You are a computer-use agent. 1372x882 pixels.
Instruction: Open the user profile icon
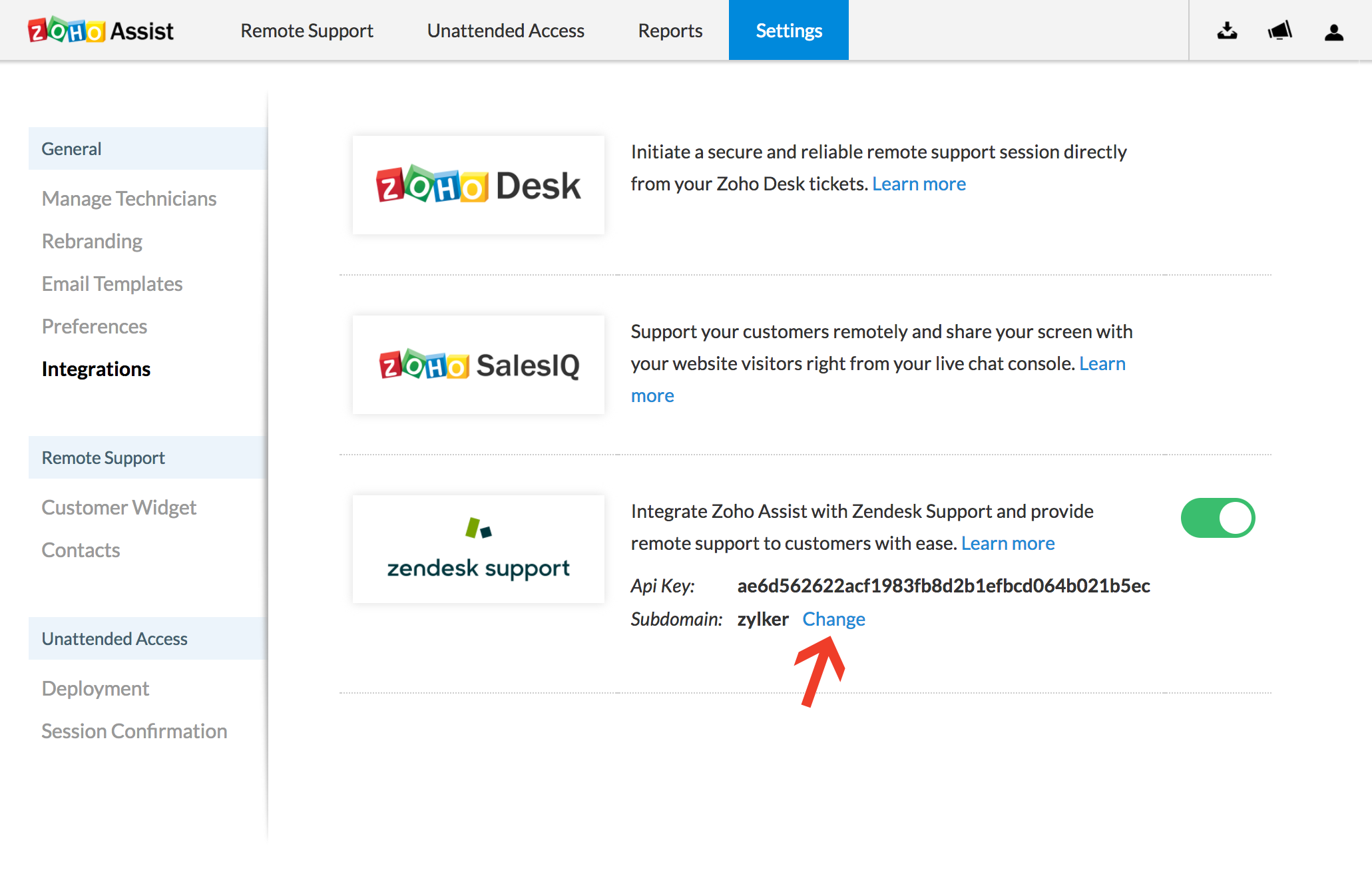coord(1333,32)
